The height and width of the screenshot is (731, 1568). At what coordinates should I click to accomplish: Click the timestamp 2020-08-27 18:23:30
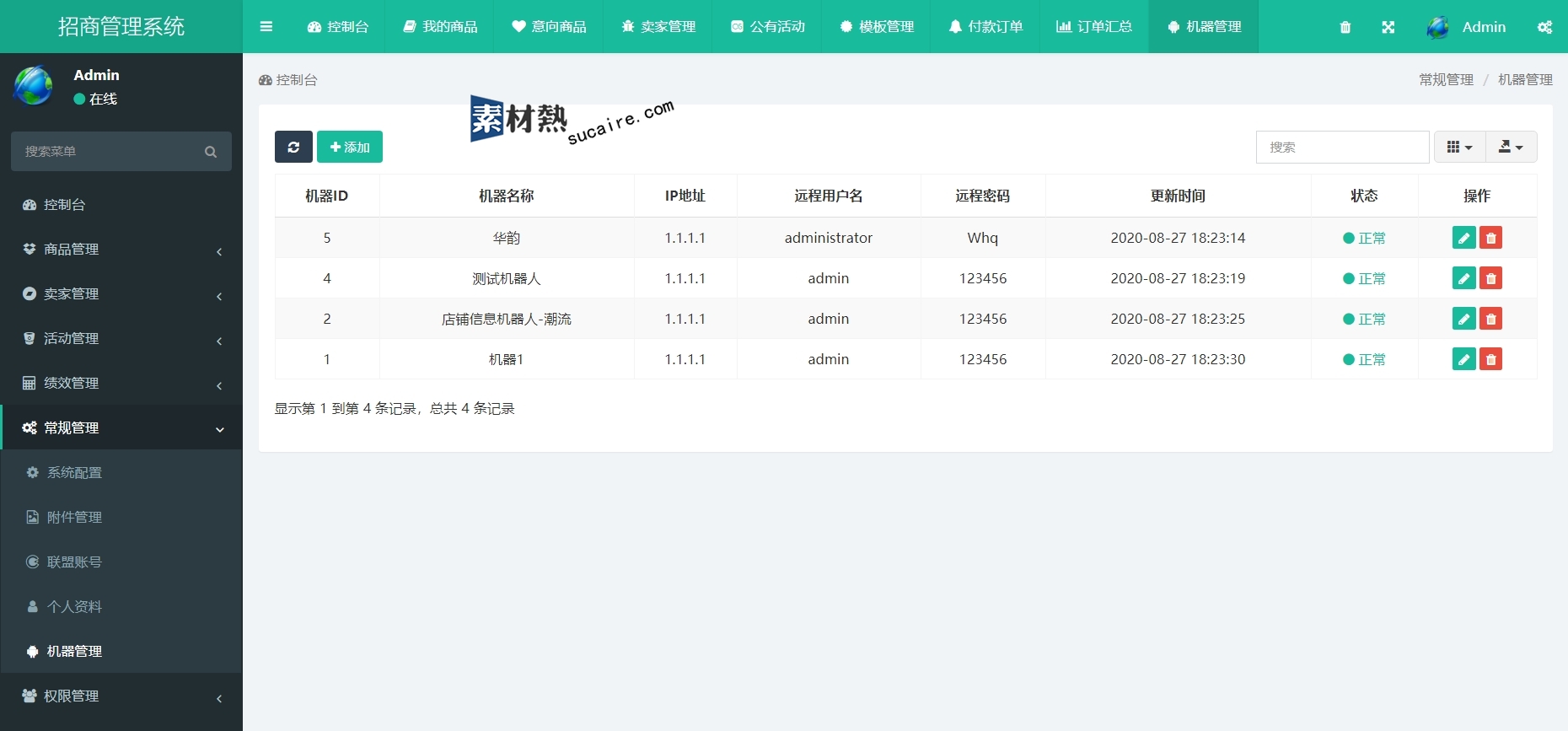tap(1178, 359)
